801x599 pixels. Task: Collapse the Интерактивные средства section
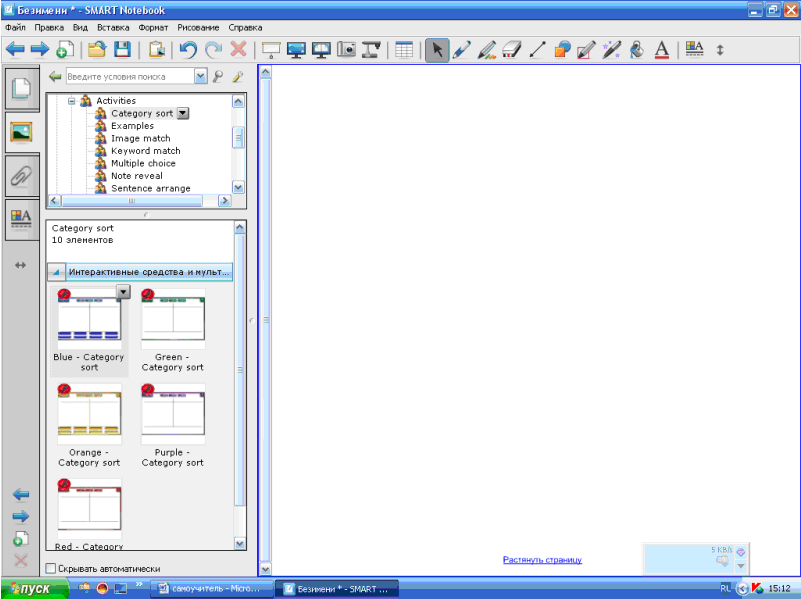point(57,271)
